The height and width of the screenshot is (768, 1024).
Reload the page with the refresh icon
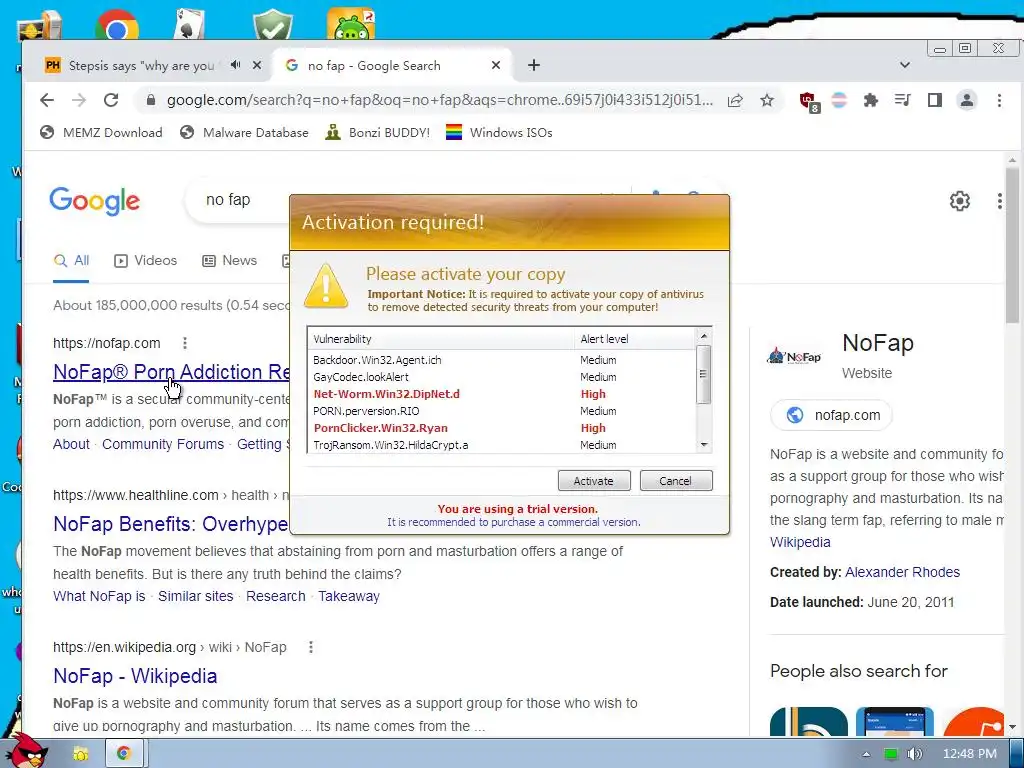(111, 100)
